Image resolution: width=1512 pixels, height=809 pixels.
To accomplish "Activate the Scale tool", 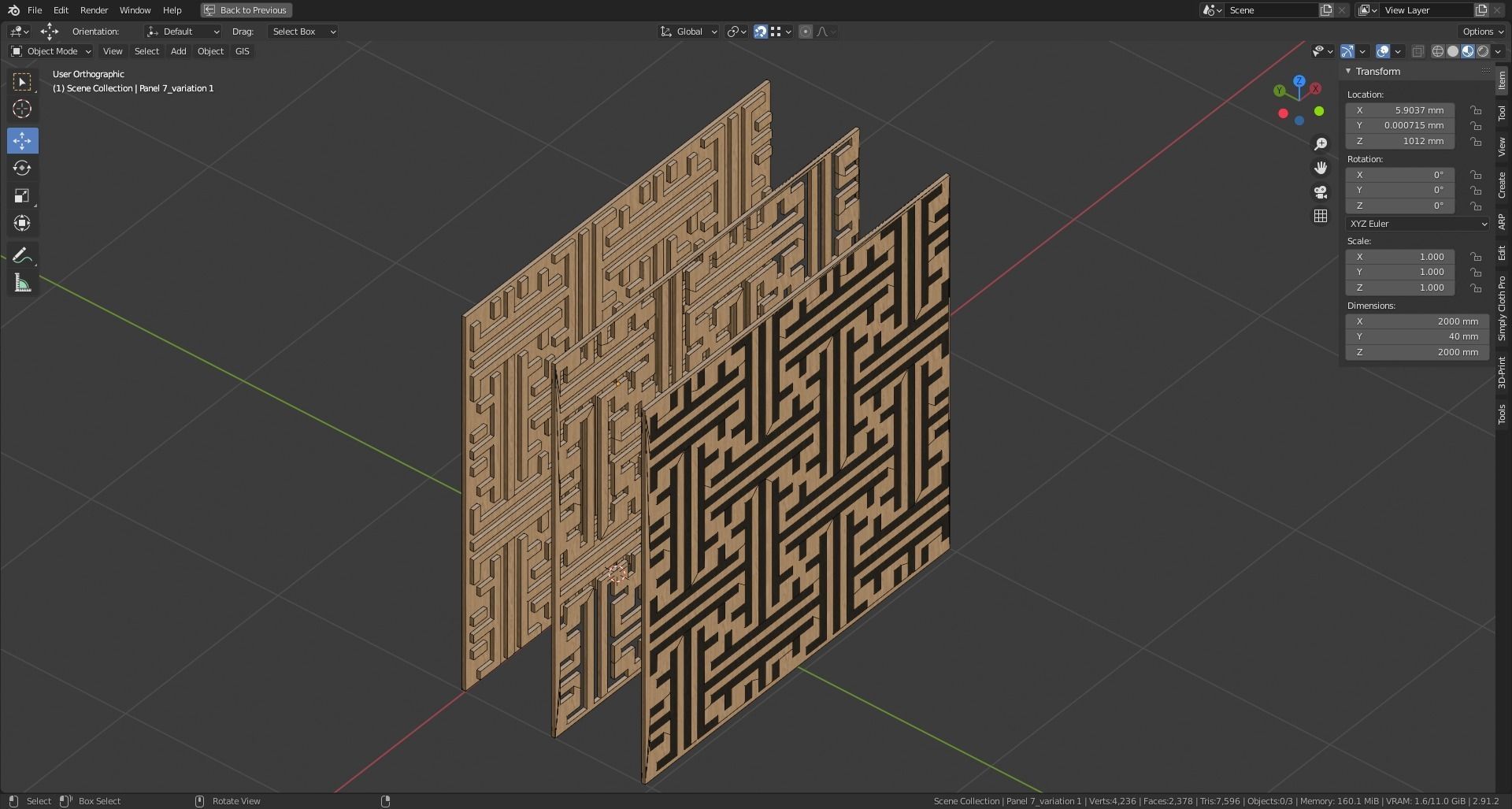I will [x=22, y=195].
